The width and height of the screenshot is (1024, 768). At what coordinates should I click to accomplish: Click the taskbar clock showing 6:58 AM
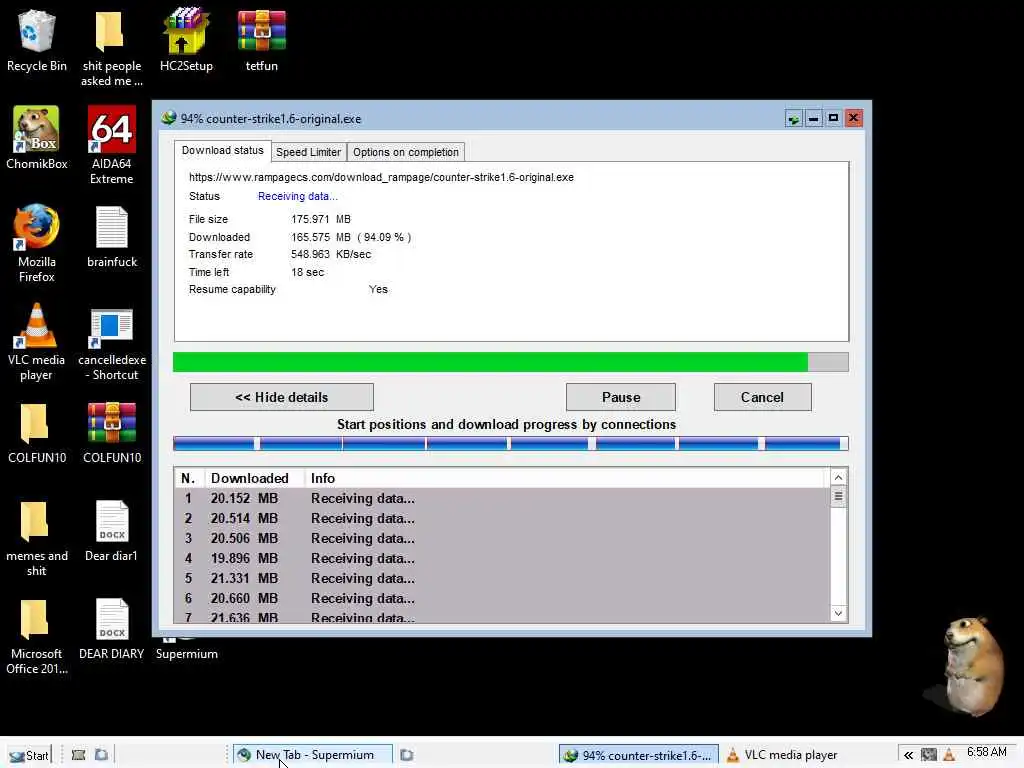pos(986,752)
